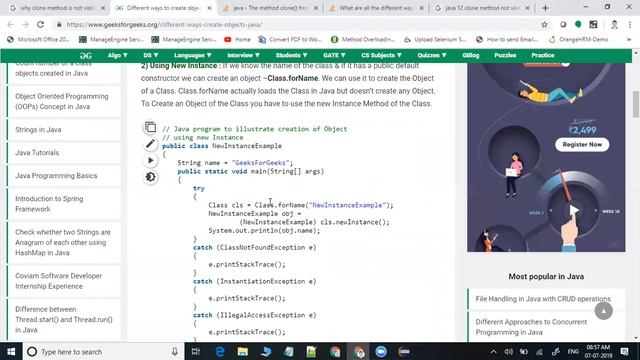Open Convert PDF to Word bookmark
This screenshot has width=640, height=360.
[290, 40]
